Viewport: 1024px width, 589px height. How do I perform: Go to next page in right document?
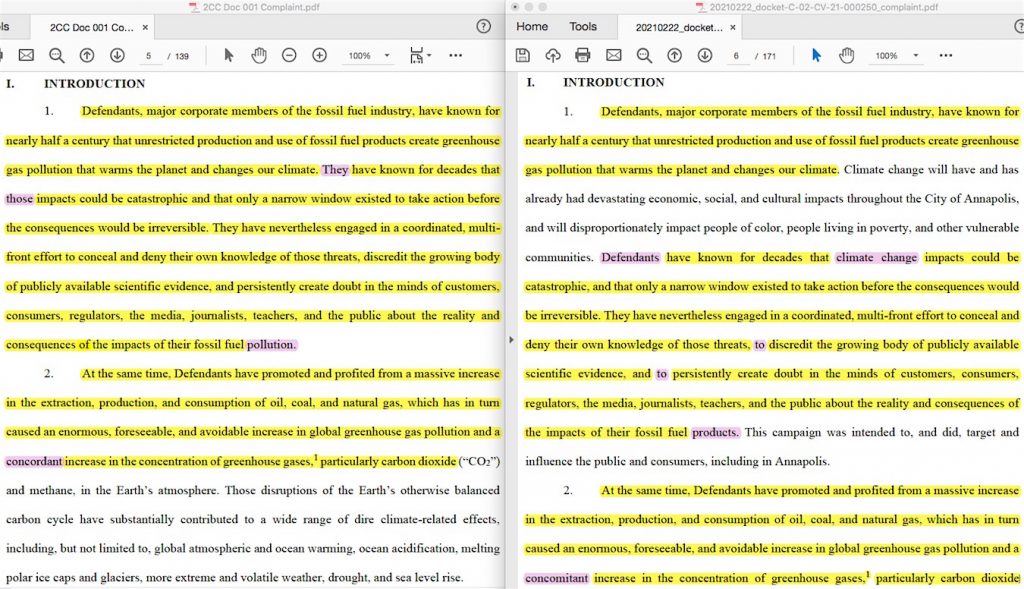704,55
